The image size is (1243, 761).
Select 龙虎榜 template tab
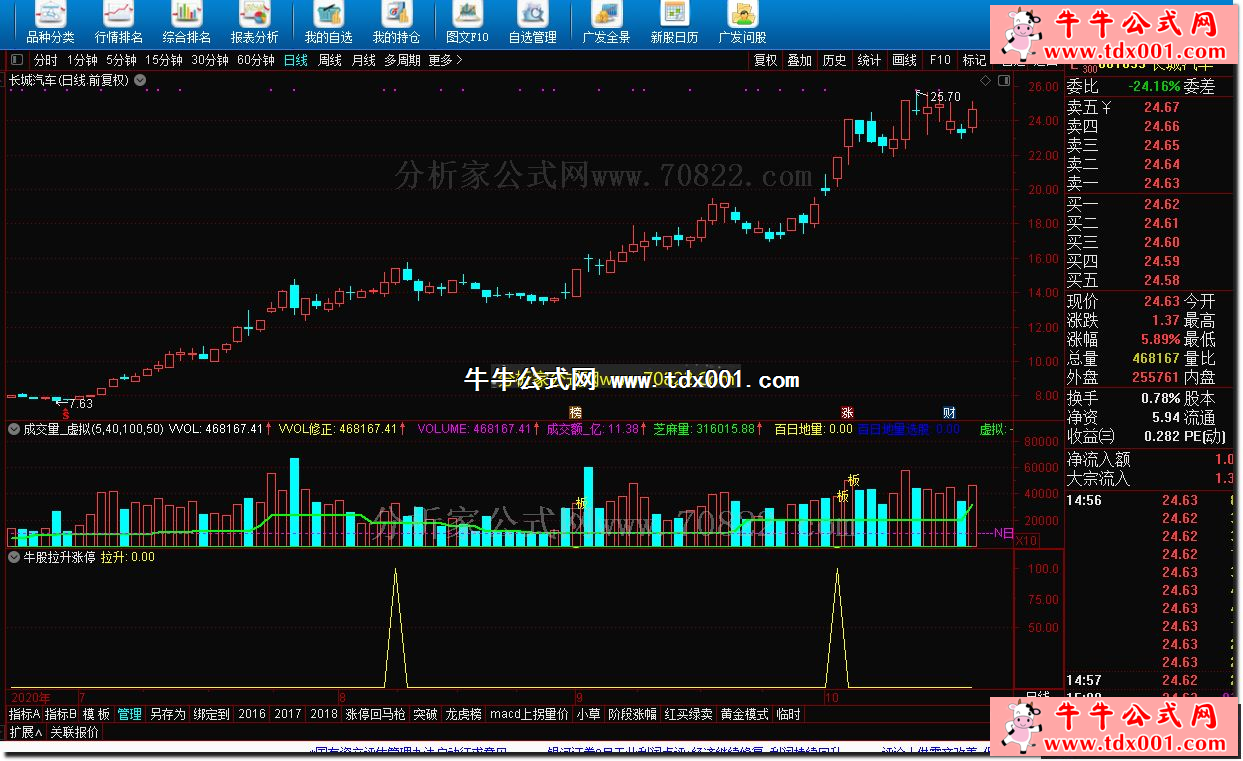pyautogui.click(x=464, y=714)
